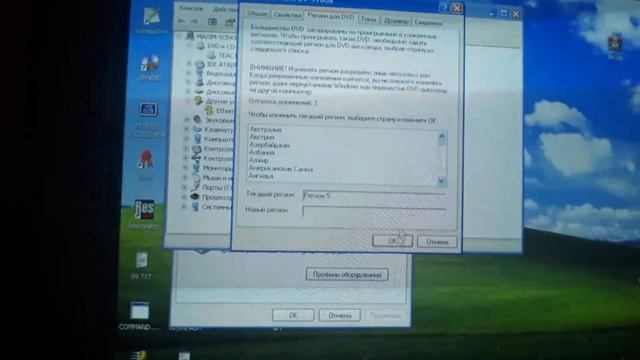The height and width of the screenshot is (360, 640).
Task: Expand the Видеоадаптеры node
Action: point(189,73)
